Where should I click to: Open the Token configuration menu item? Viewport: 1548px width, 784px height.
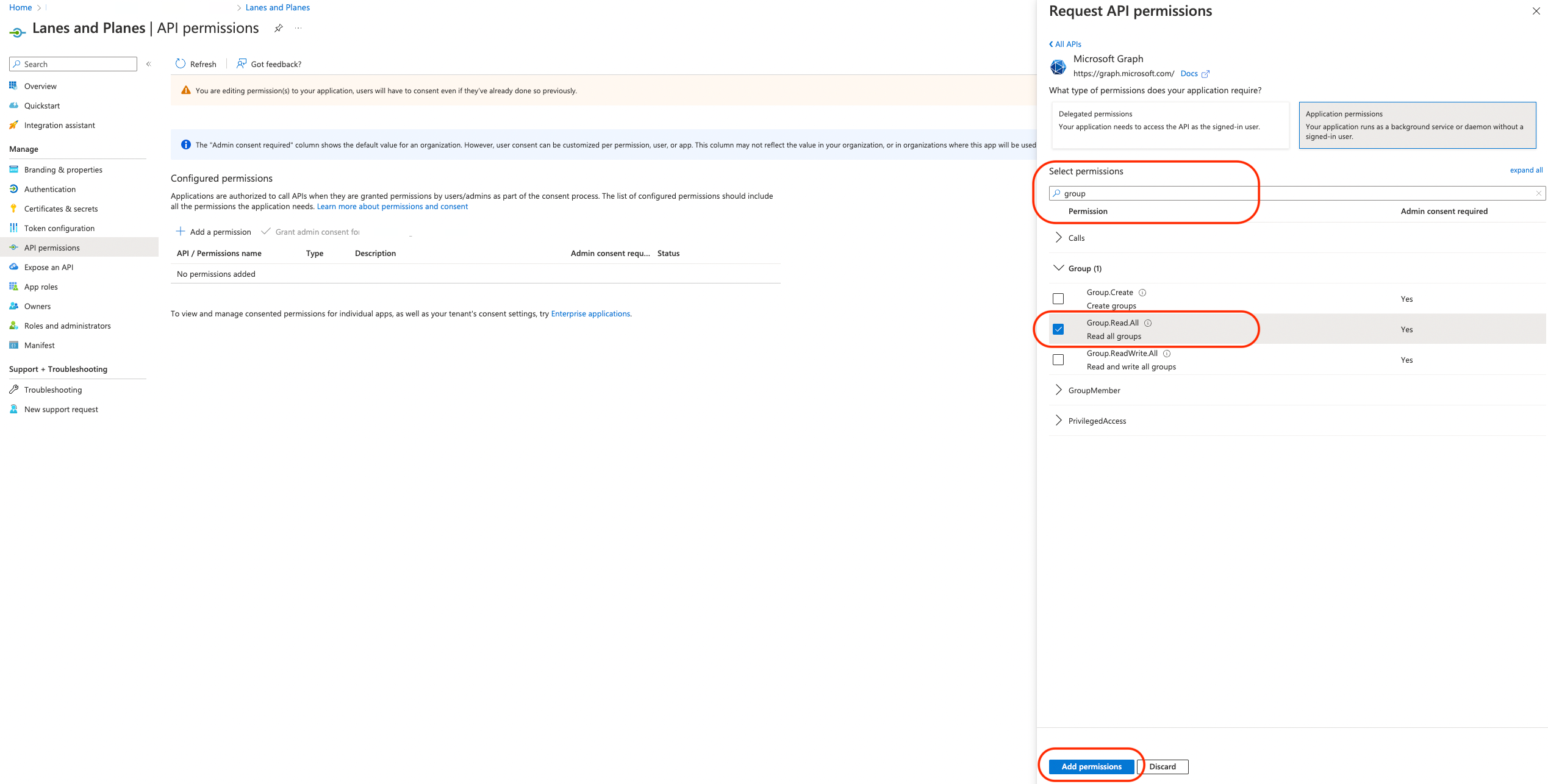coord(79,228)
